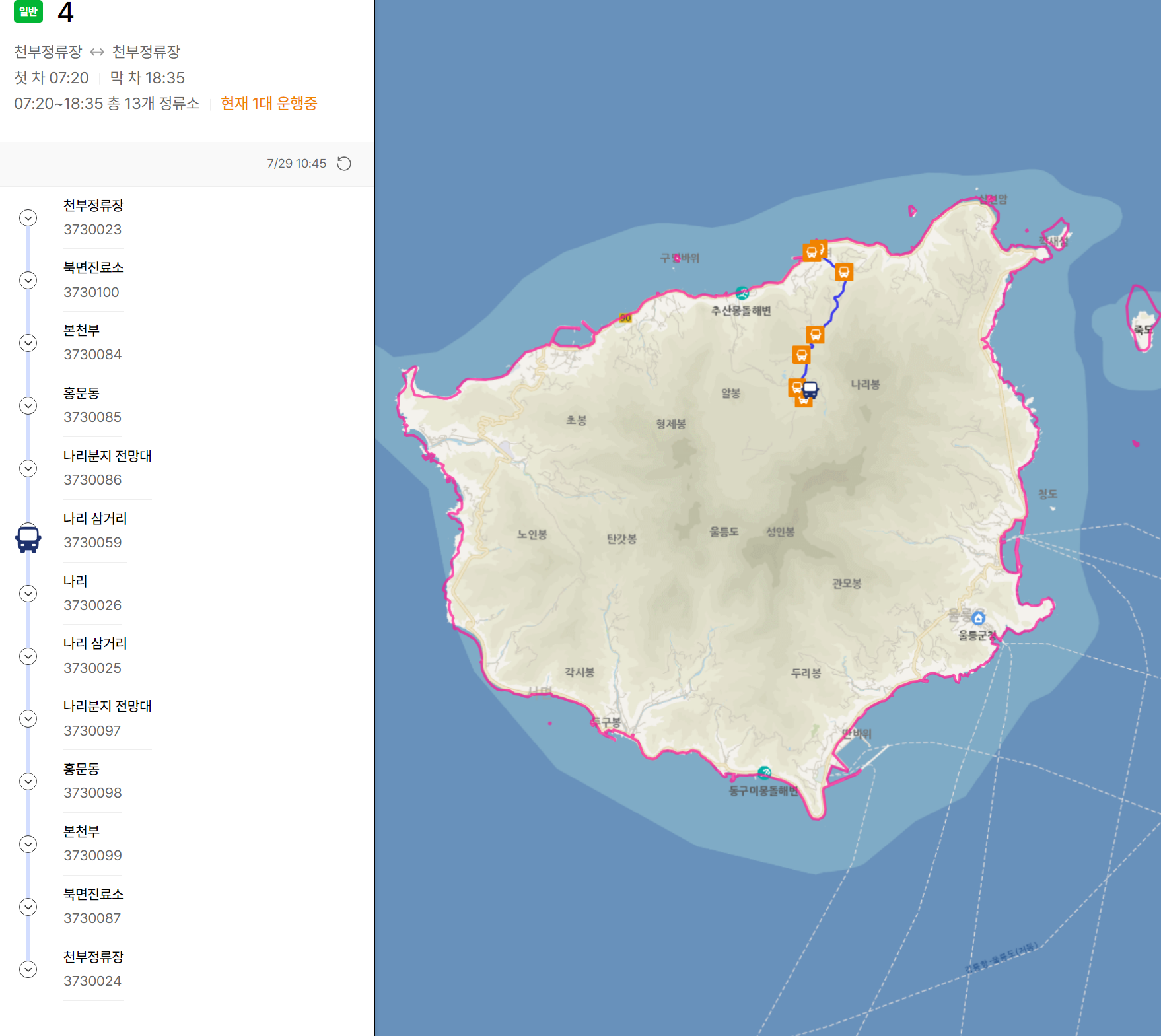The height and width of the screenshot is (1036, 1161).
Task: Click stop ID 3730086
Action: 92,480
